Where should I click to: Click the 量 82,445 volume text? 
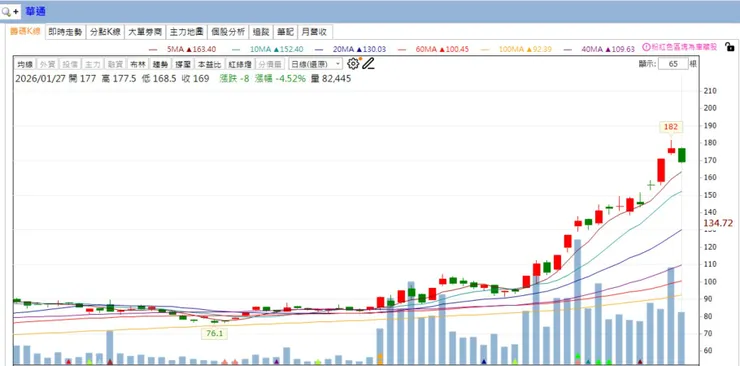(x=331, y=79)
